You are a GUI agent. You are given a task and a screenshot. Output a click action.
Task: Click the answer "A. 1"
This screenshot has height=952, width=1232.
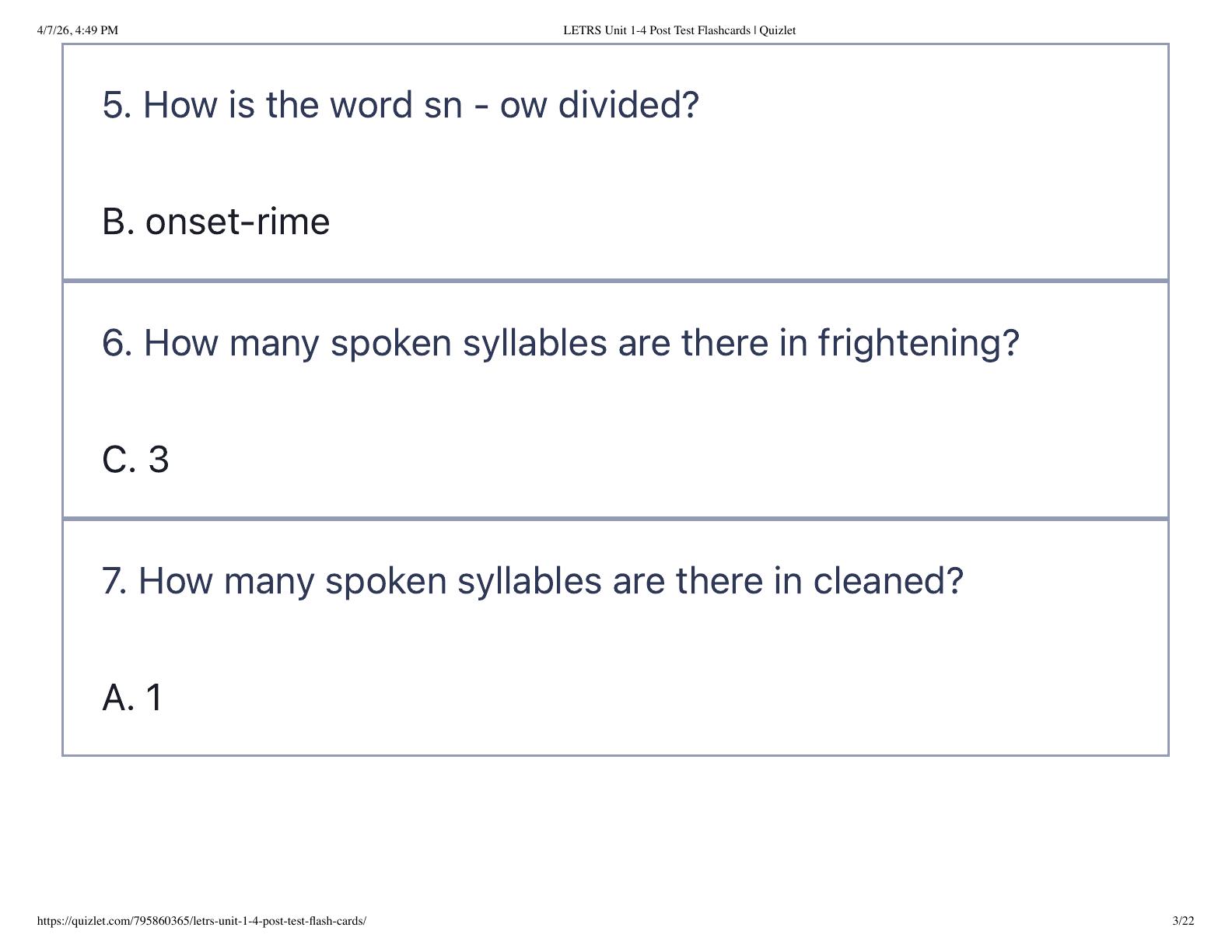click(x=132, y=697)
